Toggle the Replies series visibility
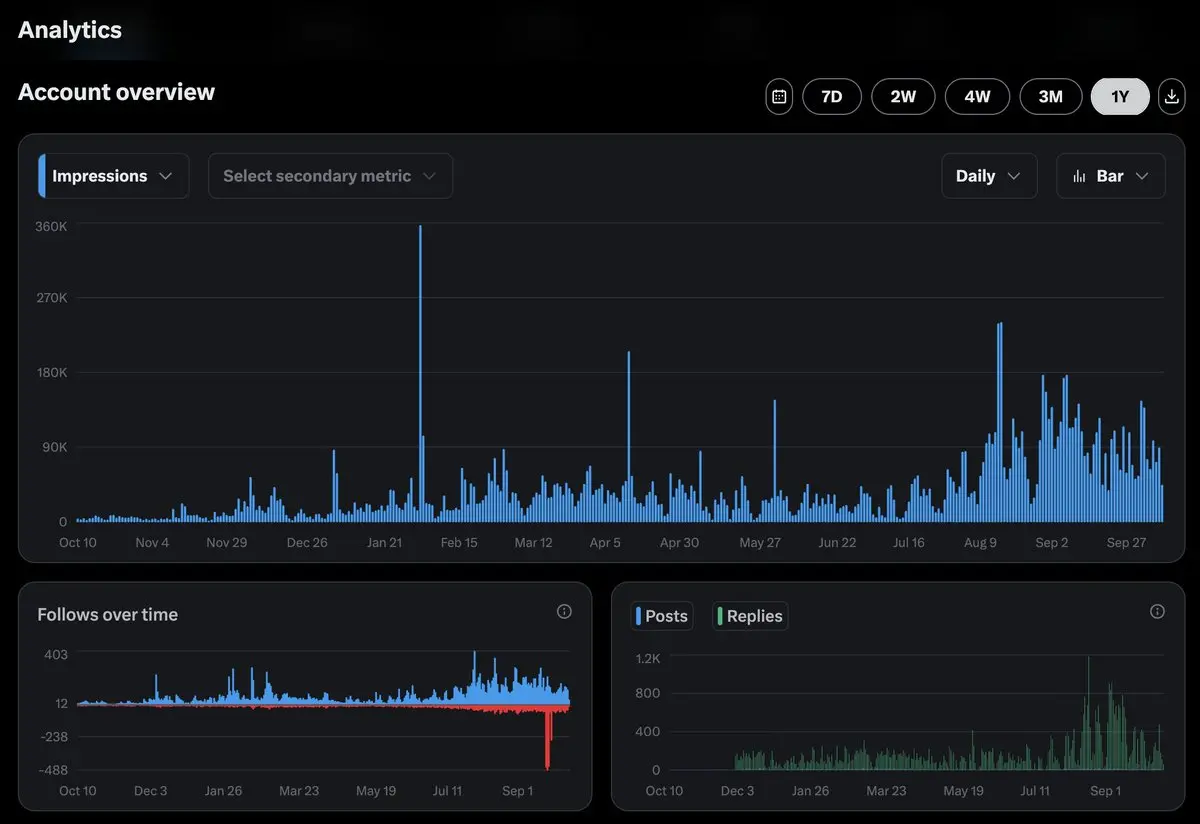 pos(750,616)
